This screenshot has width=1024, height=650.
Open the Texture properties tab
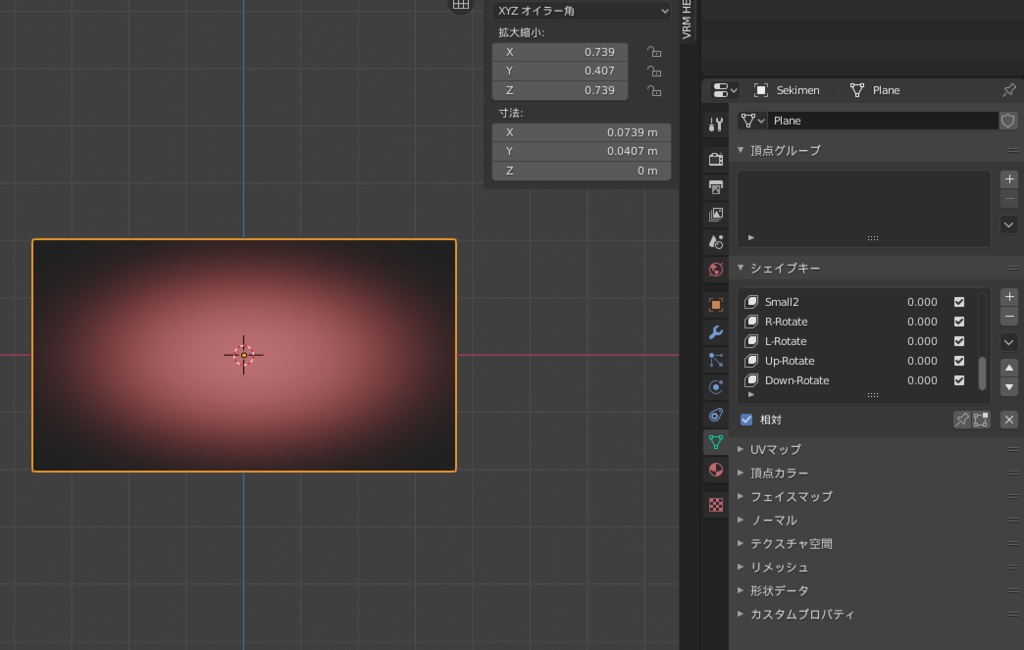715,505
